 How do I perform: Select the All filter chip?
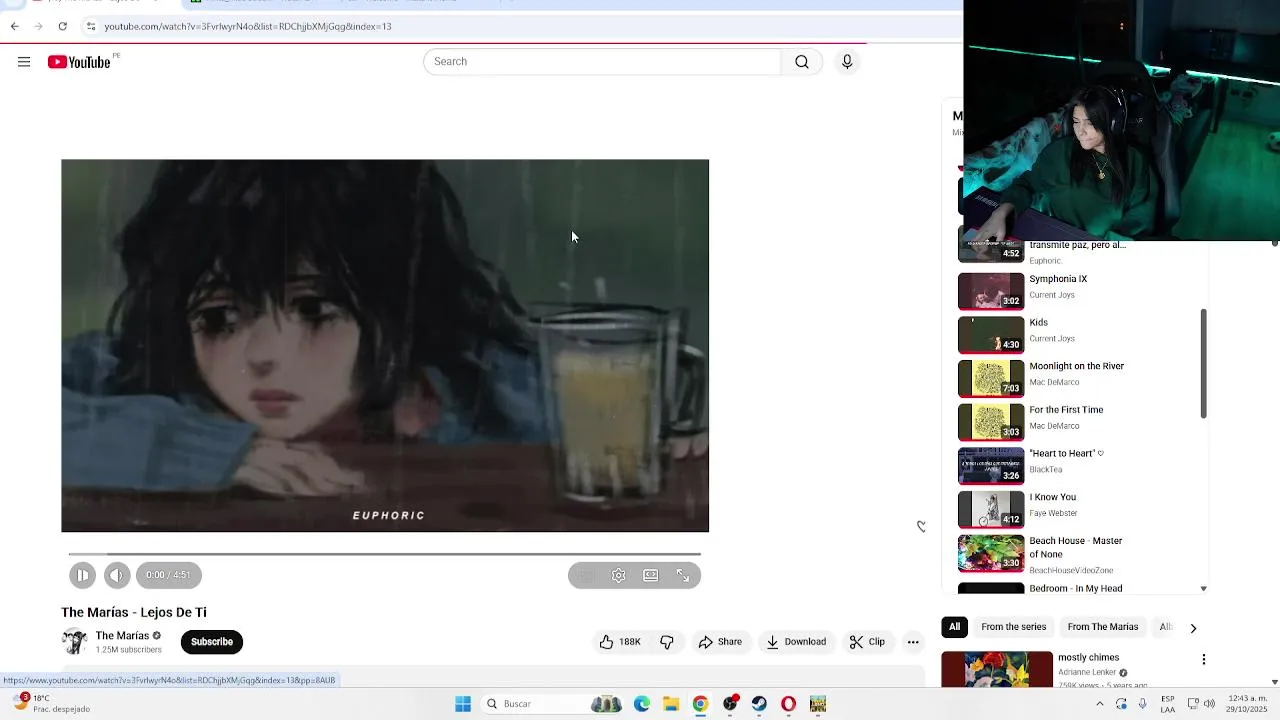pos(954,627)
